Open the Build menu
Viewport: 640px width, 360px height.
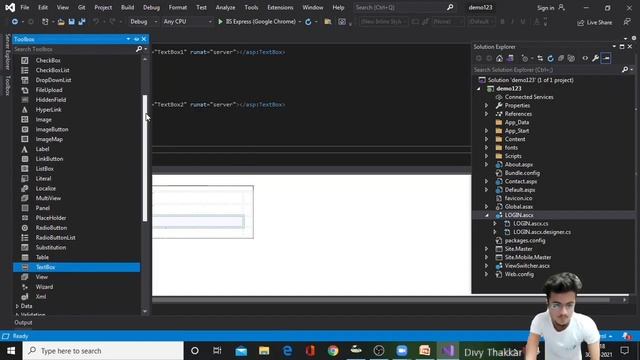(127, 7)
